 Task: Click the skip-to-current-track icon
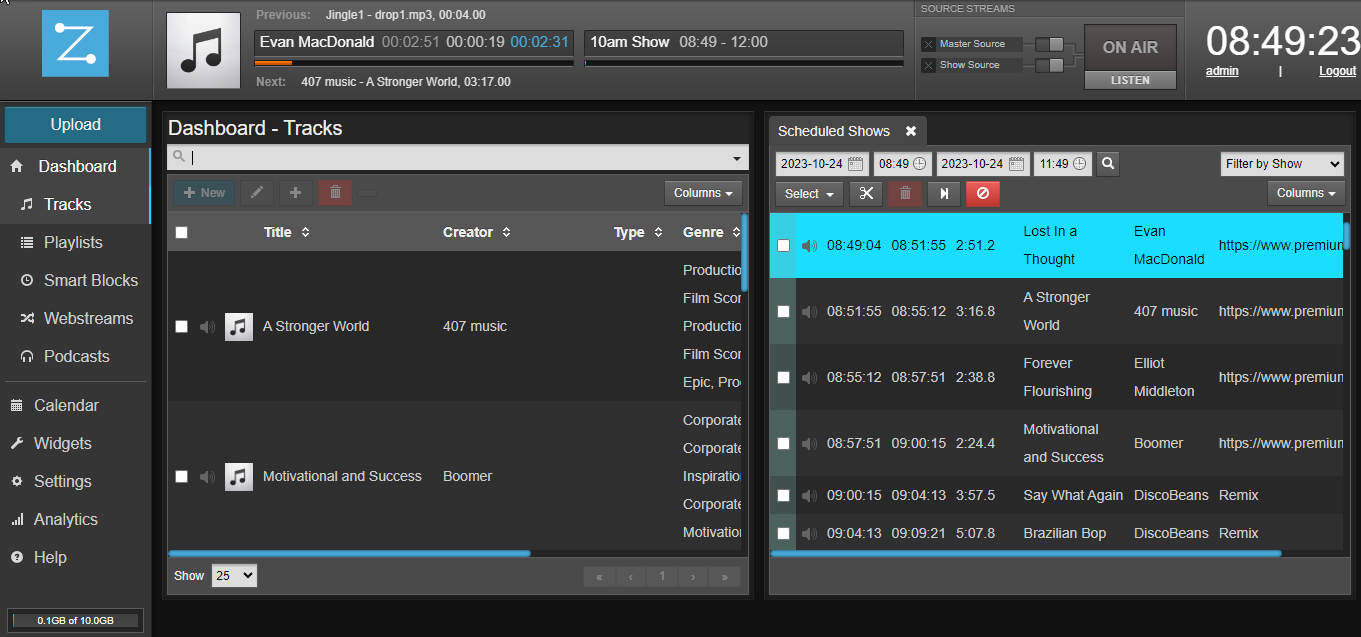click(943, 193)
